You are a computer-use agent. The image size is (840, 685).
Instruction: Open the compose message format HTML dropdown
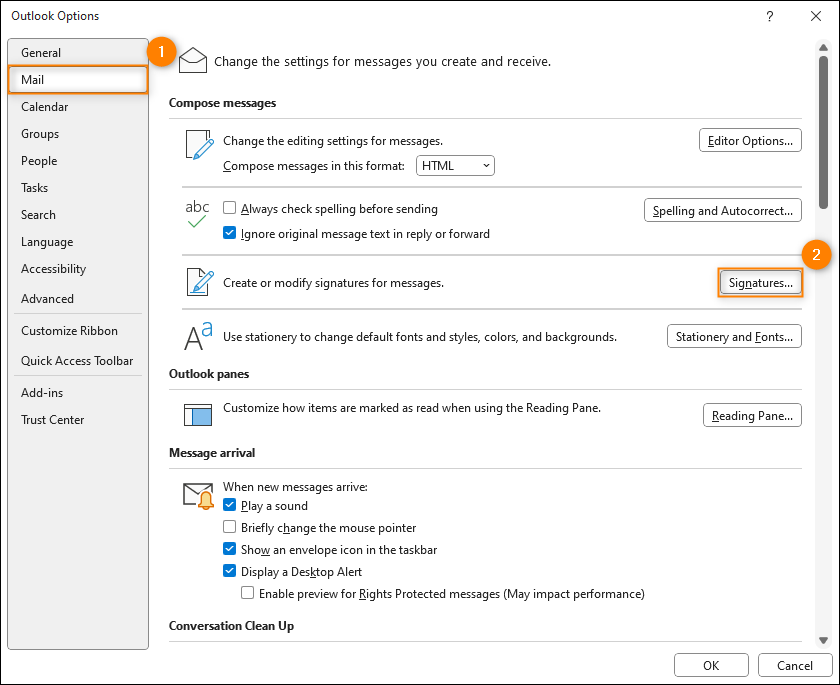click(x=455, y=165)
